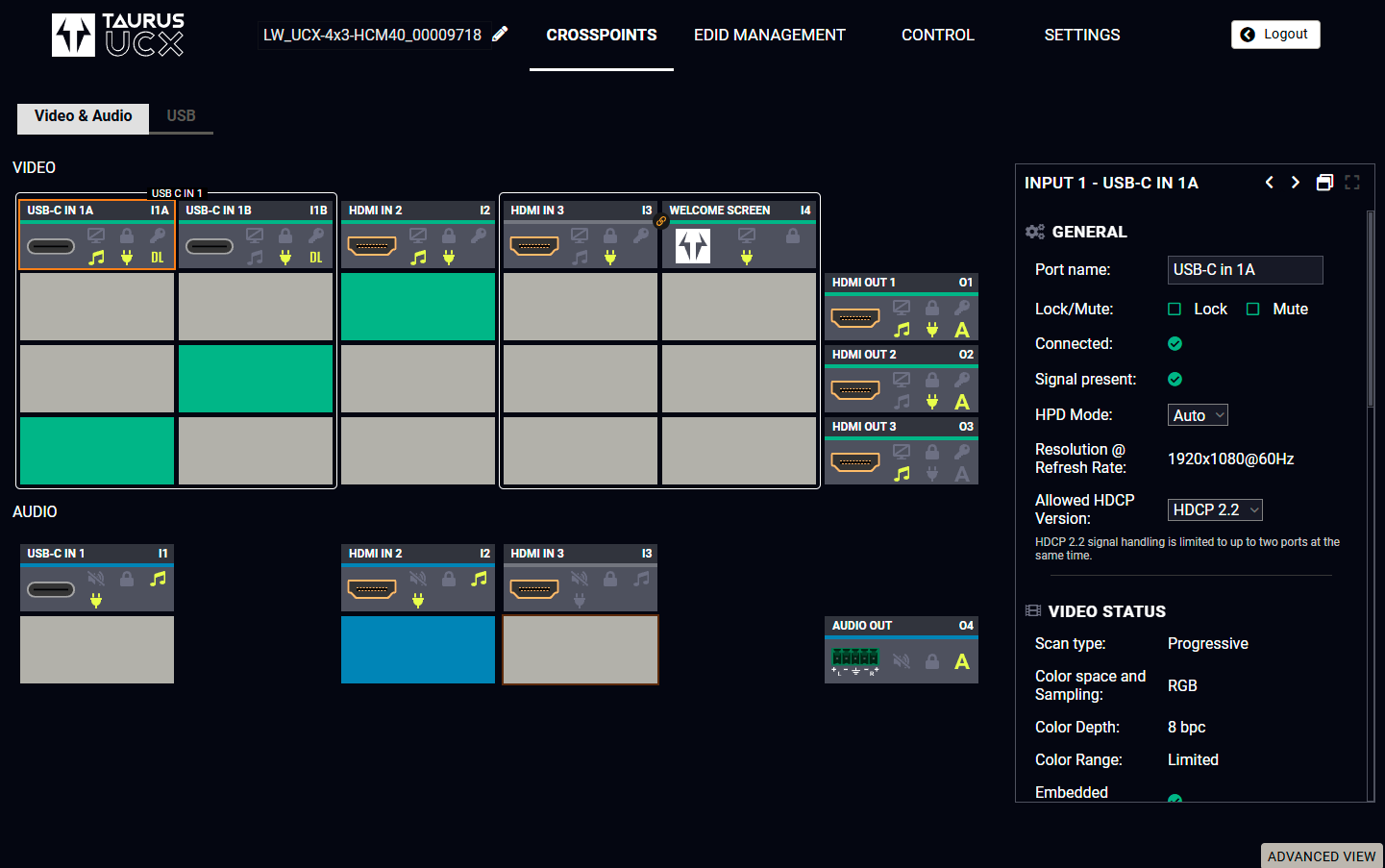
Task: Go to next port with right arrow
Action: coord(1296,183)
